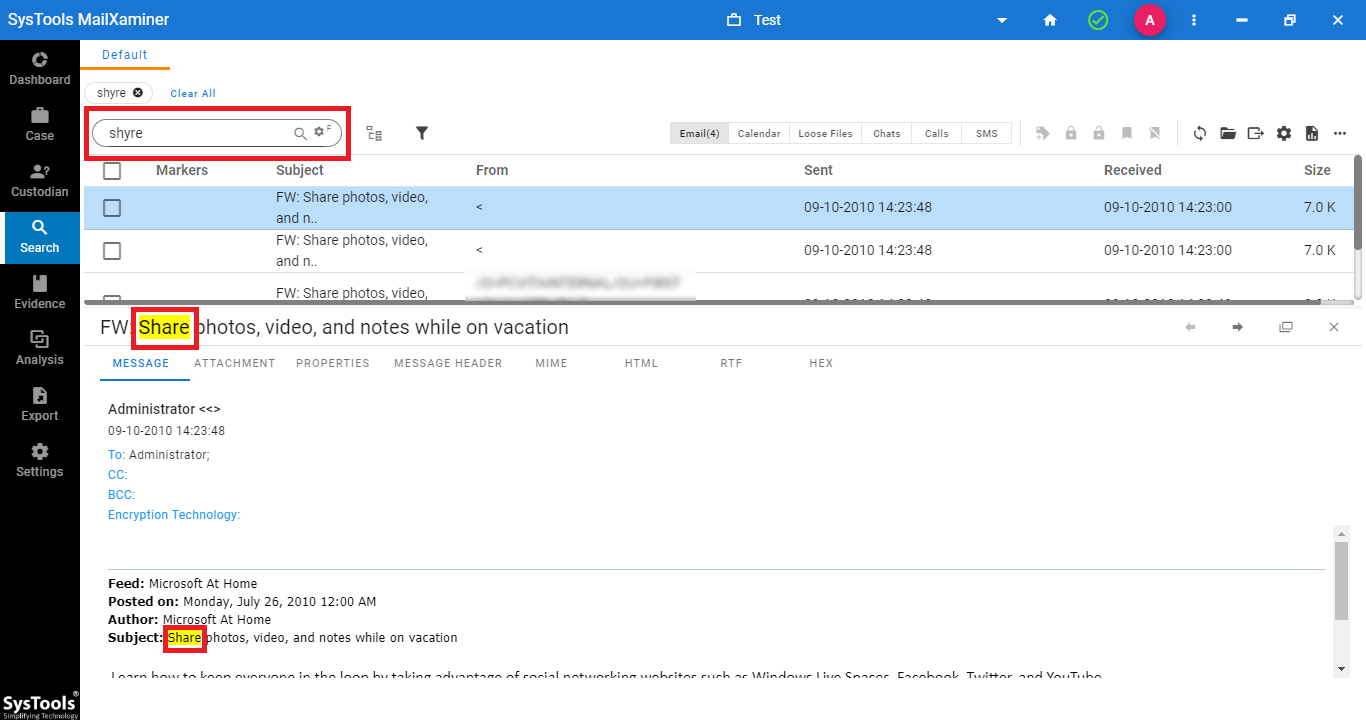Open the user avatar 'A' menu
The width and height of the screenshot is (1366, 720).
[1149, 20]
